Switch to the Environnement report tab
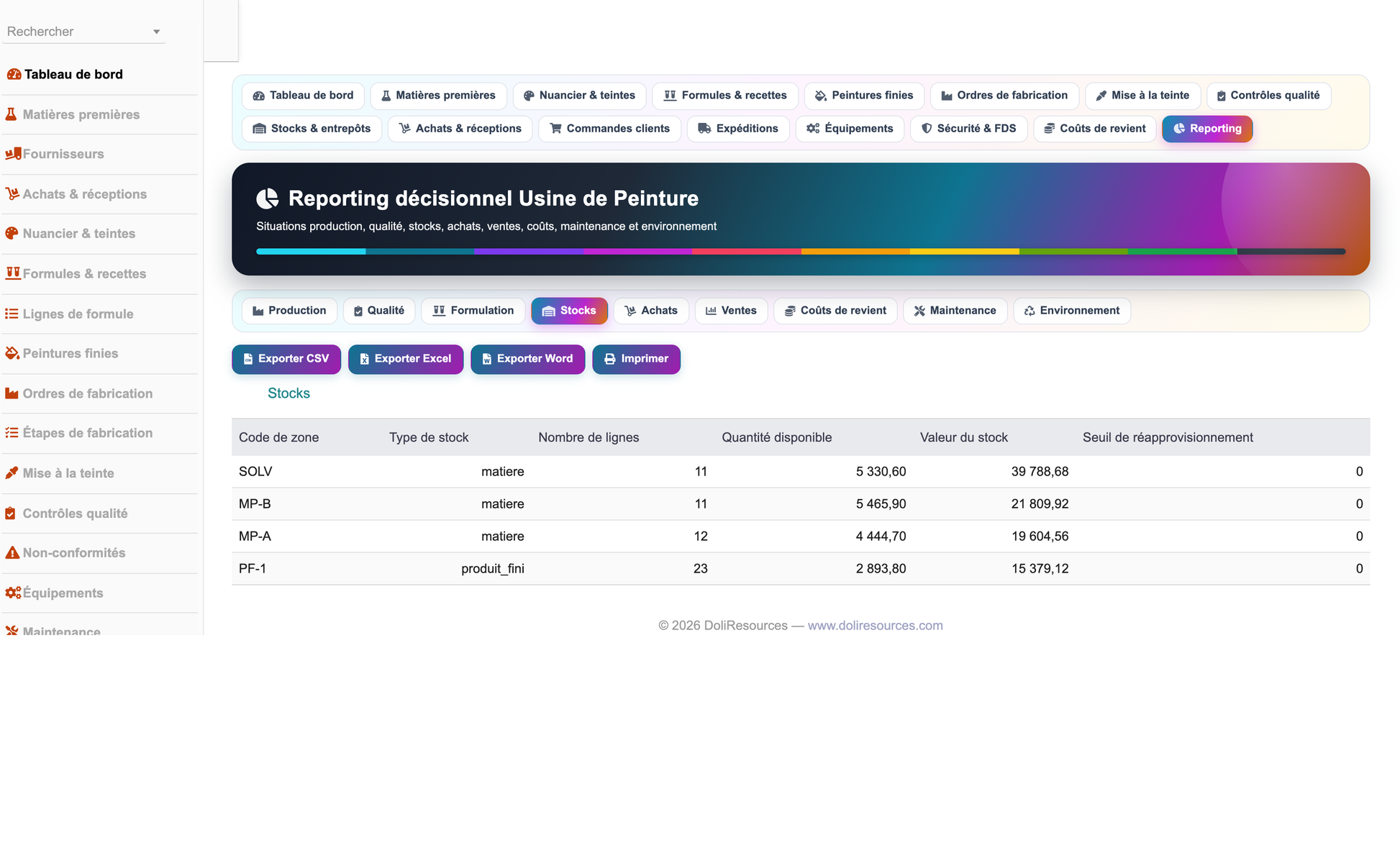1400x866 pixels. coord(1072,311)
